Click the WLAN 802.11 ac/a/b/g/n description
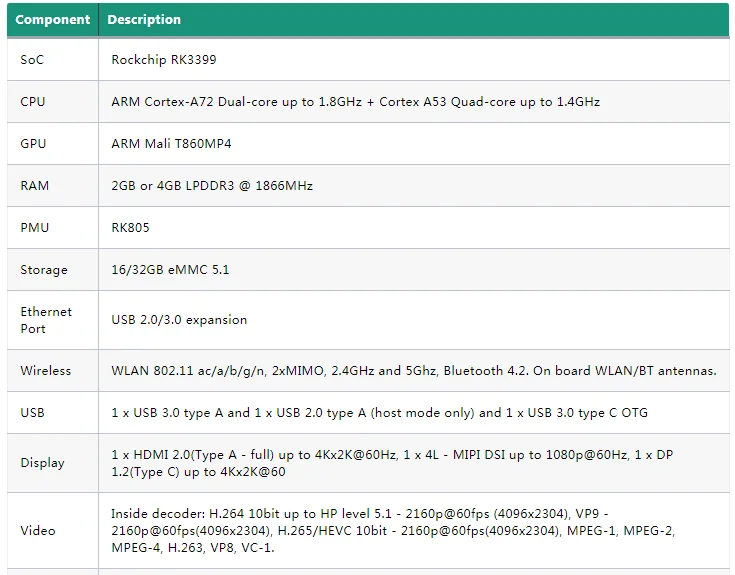Screen dimensions: 735x575 point(414,371)
